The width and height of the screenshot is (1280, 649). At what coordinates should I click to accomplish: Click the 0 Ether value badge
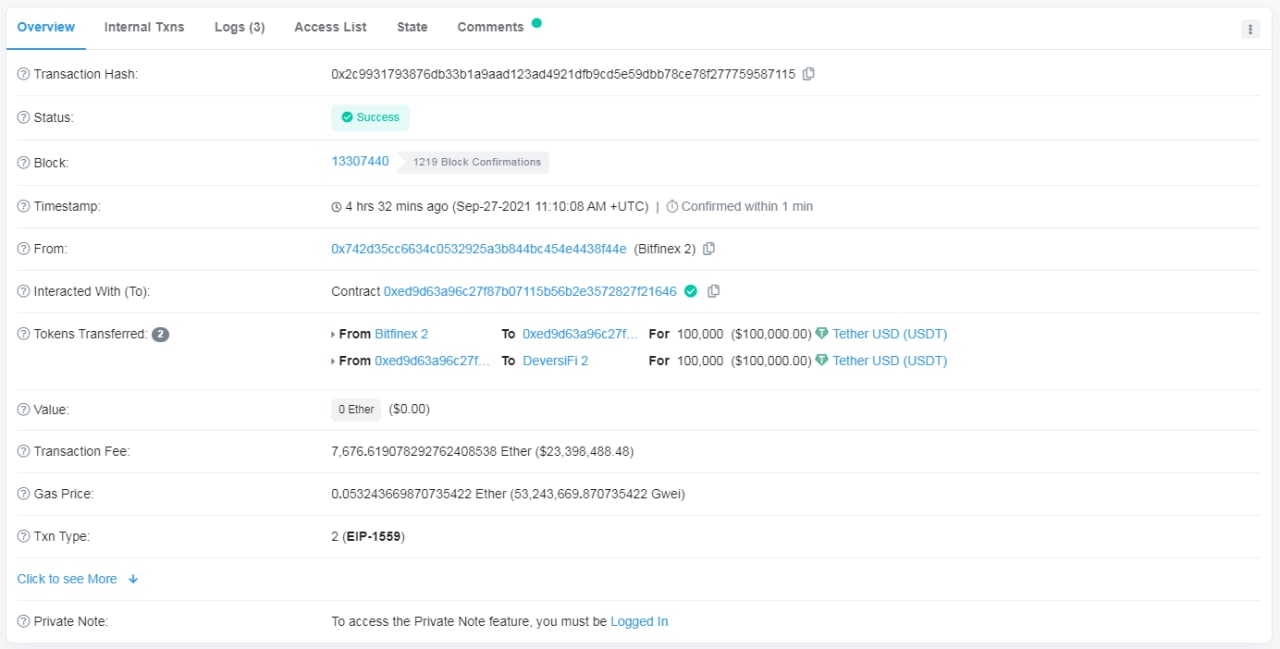click(356, 409)
